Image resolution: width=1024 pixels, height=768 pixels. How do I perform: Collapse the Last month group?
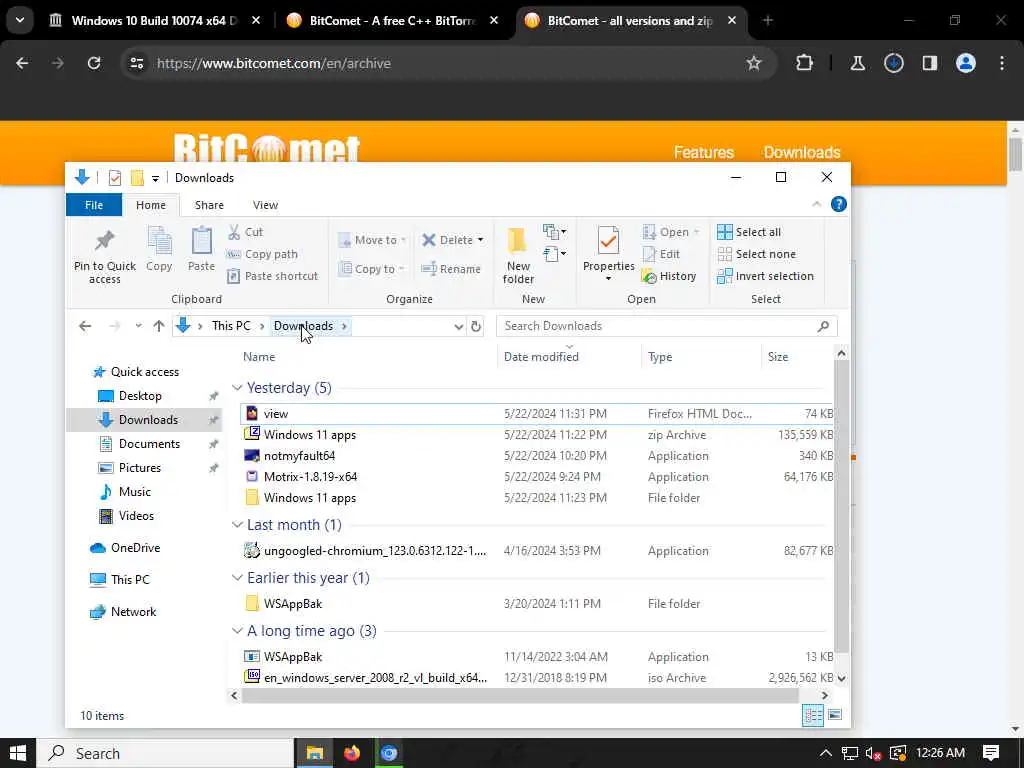point(237,525)
